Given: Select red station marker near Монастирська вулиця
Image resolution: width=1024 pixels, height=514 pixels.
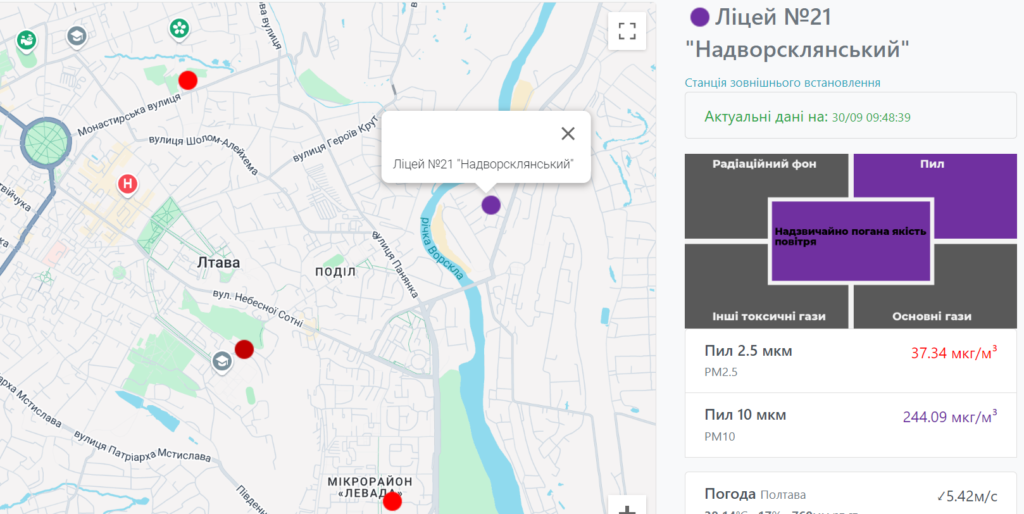Looking at the screenshot, I should click(x=187, y=80).
